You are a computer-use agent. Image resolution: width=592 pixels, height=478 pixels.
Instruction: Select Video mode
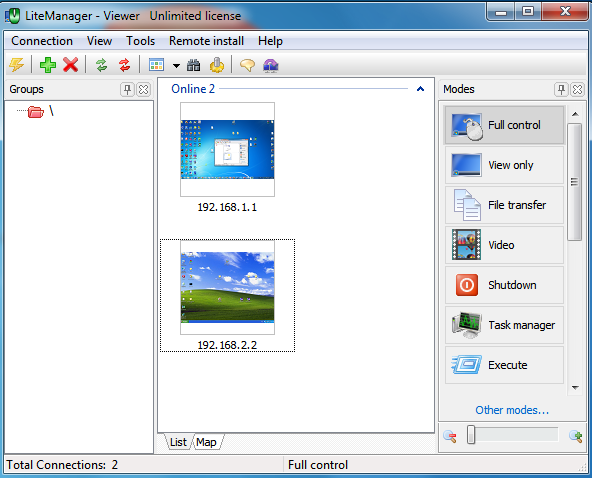click(x=504, y=245)
